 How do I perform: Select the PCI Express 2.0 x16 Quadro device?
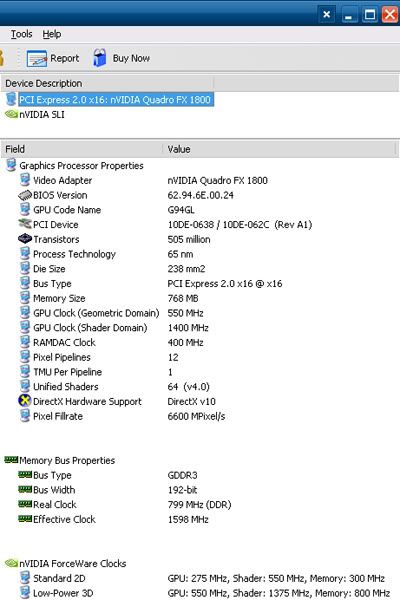(x=114, y=99)
